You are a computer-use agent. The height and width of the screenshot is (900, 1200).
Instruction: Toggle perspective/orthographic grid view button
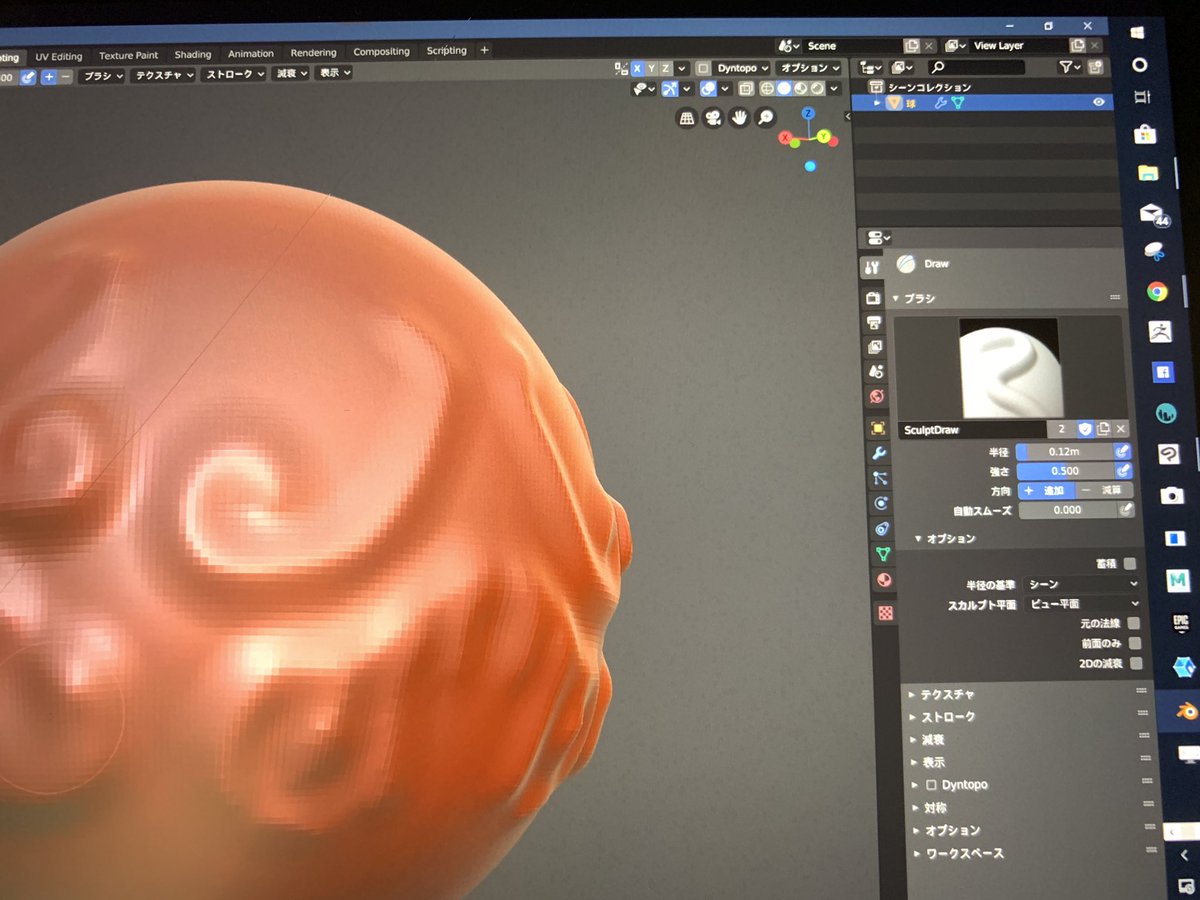(687, 118)
